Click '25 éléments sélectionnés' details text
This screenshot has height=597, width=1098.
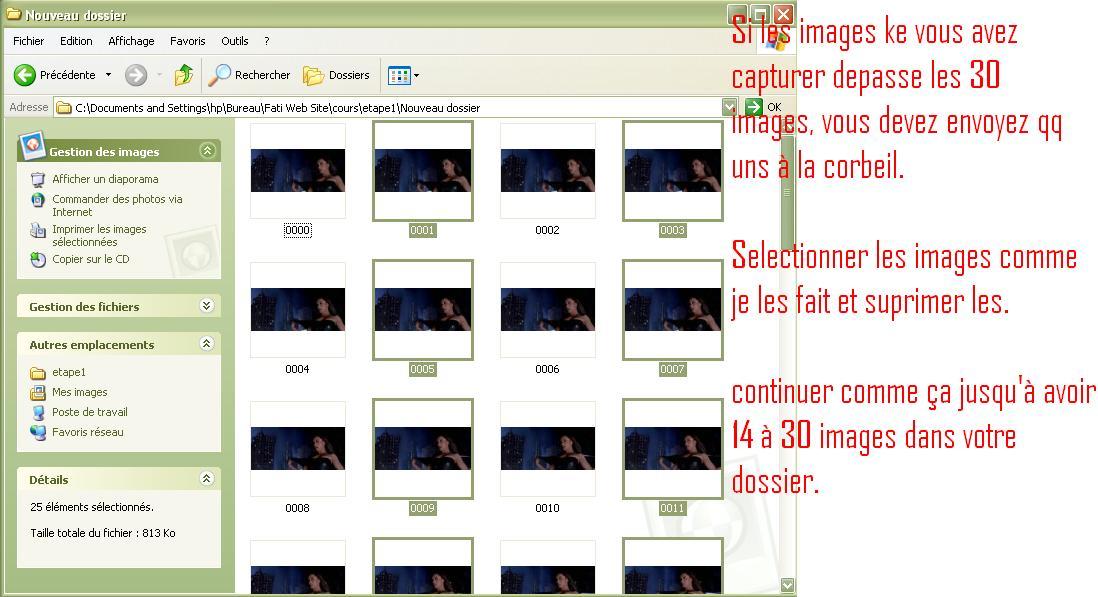(92, 507)
